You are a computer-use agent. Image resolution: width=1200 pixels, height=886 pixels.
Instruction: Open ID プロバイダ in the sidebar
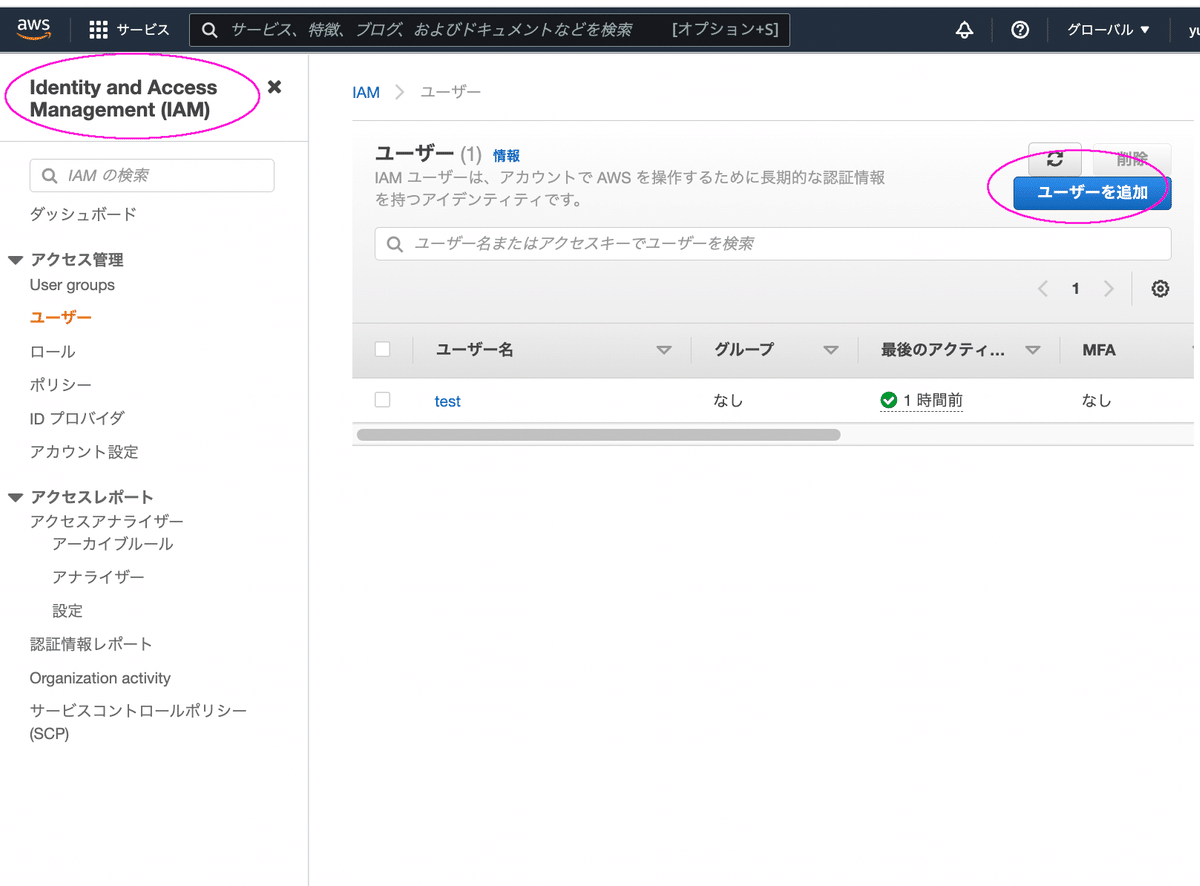(77, 418)
